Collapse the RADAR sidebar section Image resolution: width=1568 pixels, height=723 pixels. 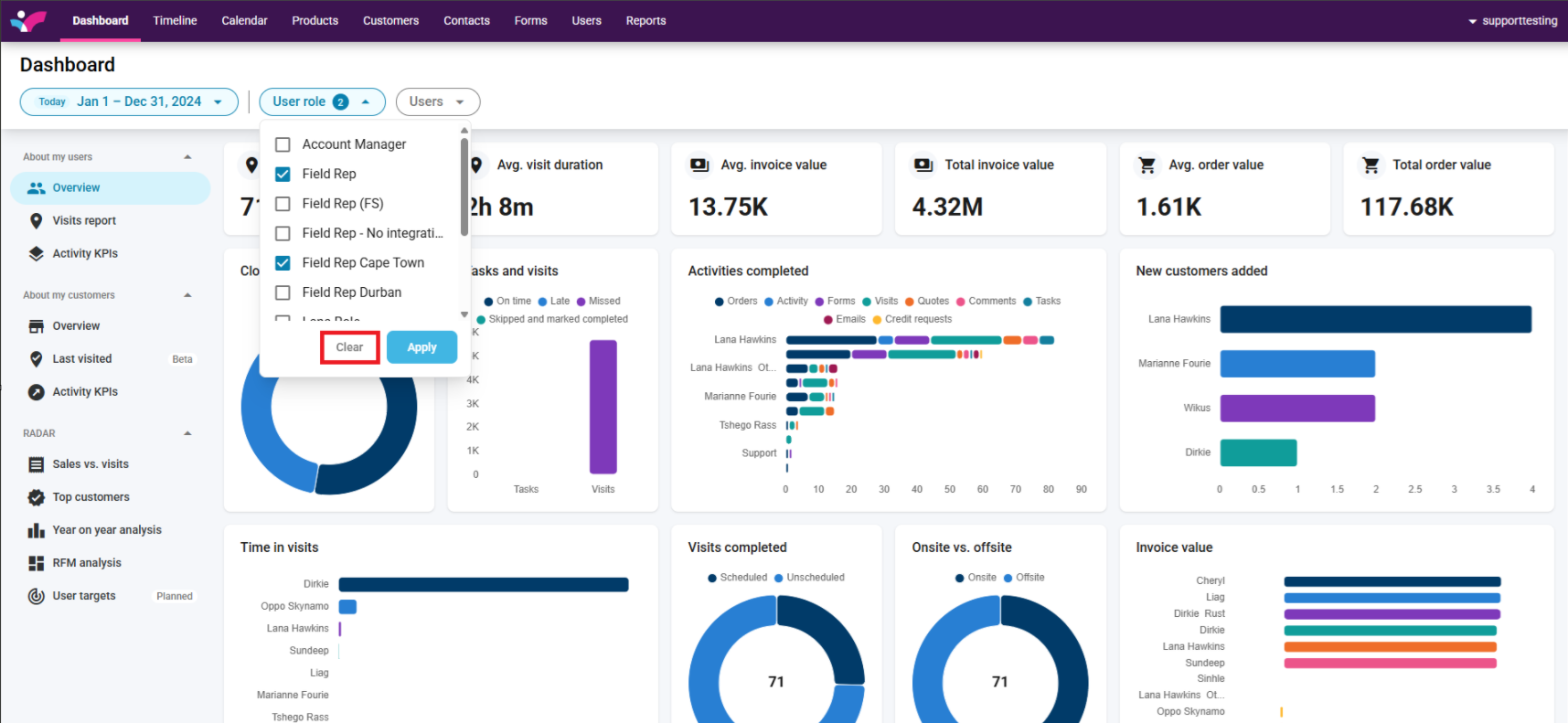click(x=187, y=433)
